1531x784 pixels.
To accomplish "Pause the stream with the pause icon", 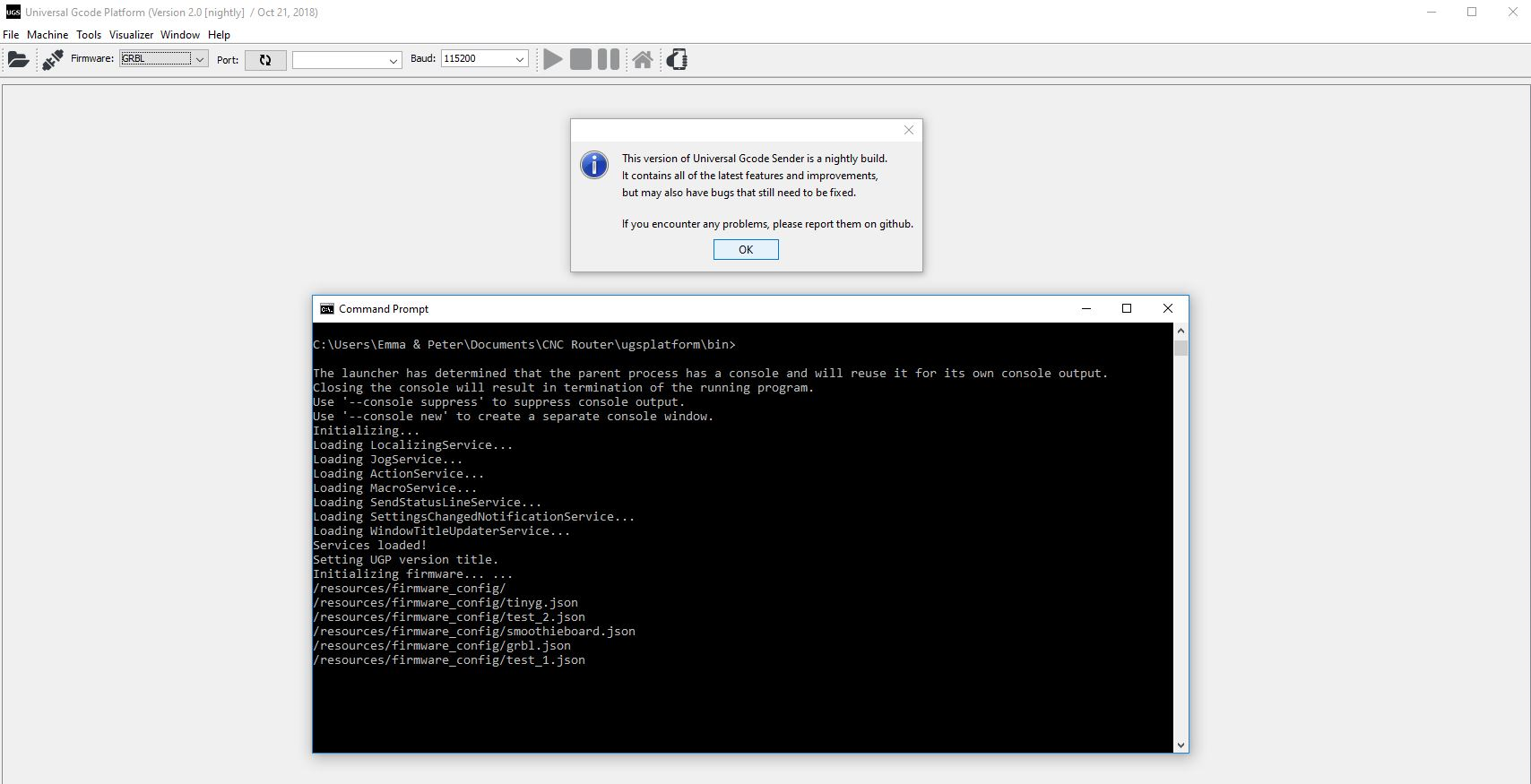I will [609, 59].
